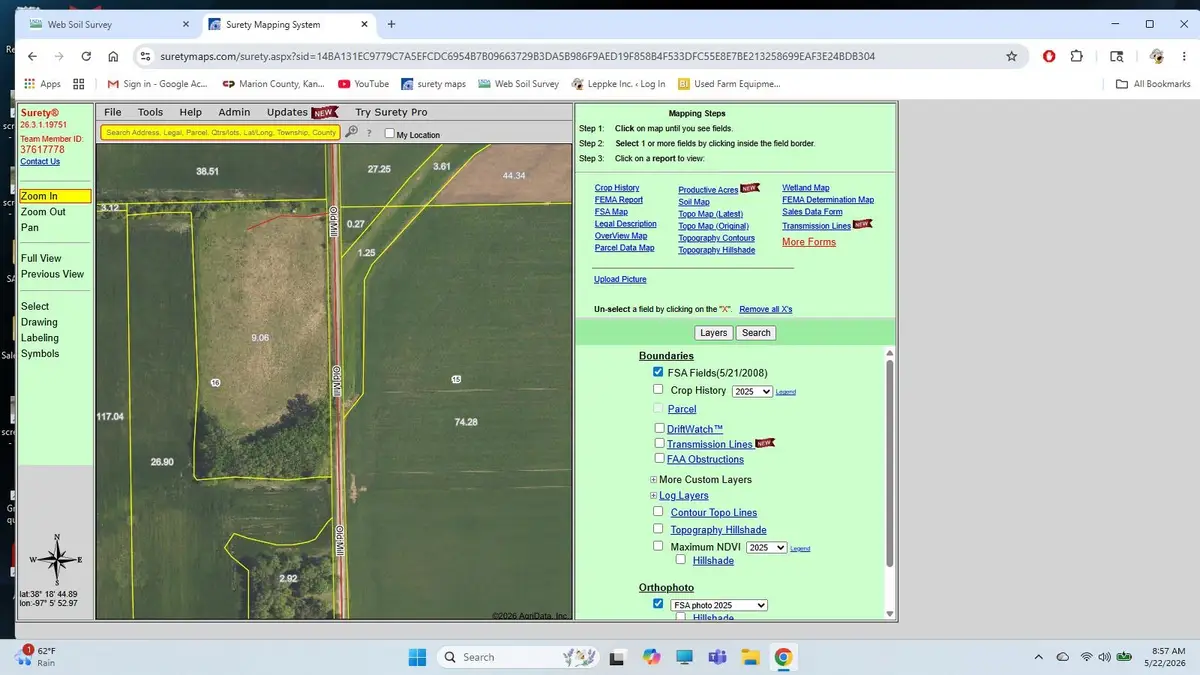Click the magnifier search icon beside address box
Image resolution: width=1200 pixels, height=675 pixels.
[351, 132]
